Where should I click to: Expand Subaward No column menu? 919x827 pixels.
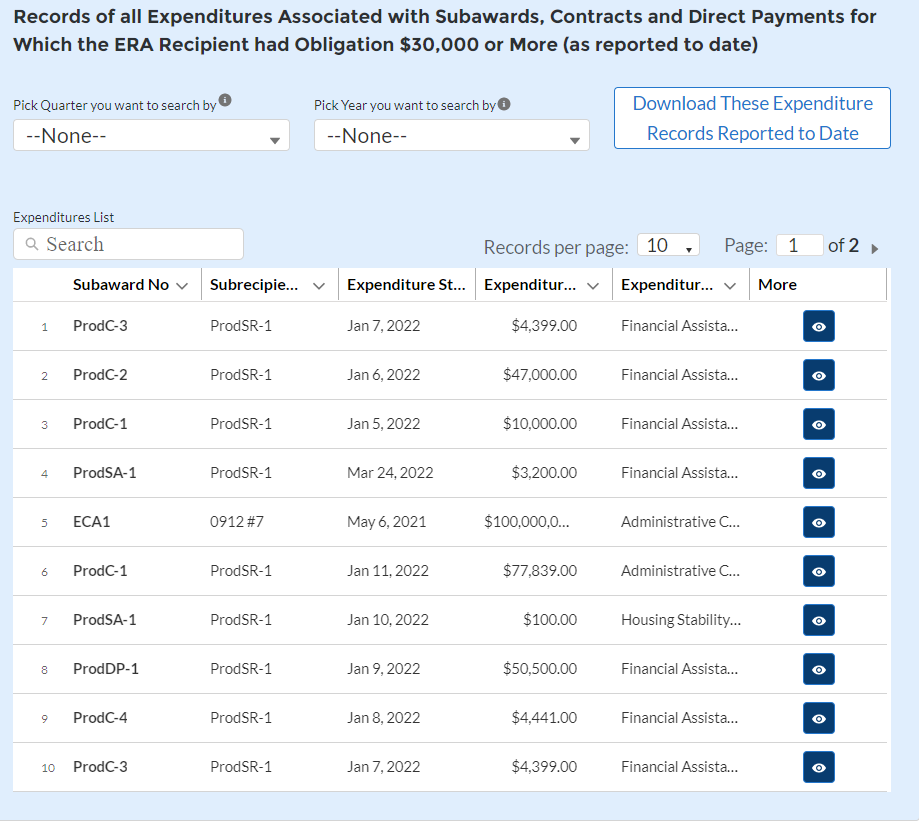[x=182, y=285]
